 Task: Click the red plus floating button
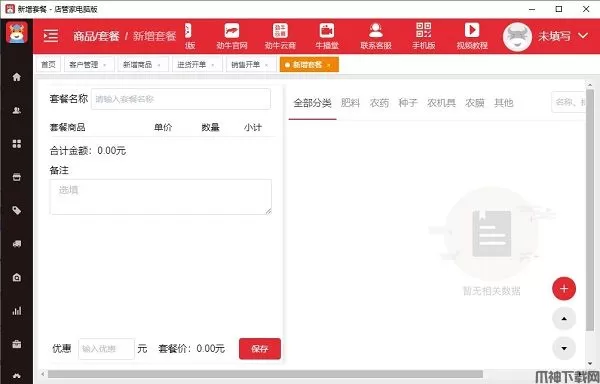click(x=564, y=289)
